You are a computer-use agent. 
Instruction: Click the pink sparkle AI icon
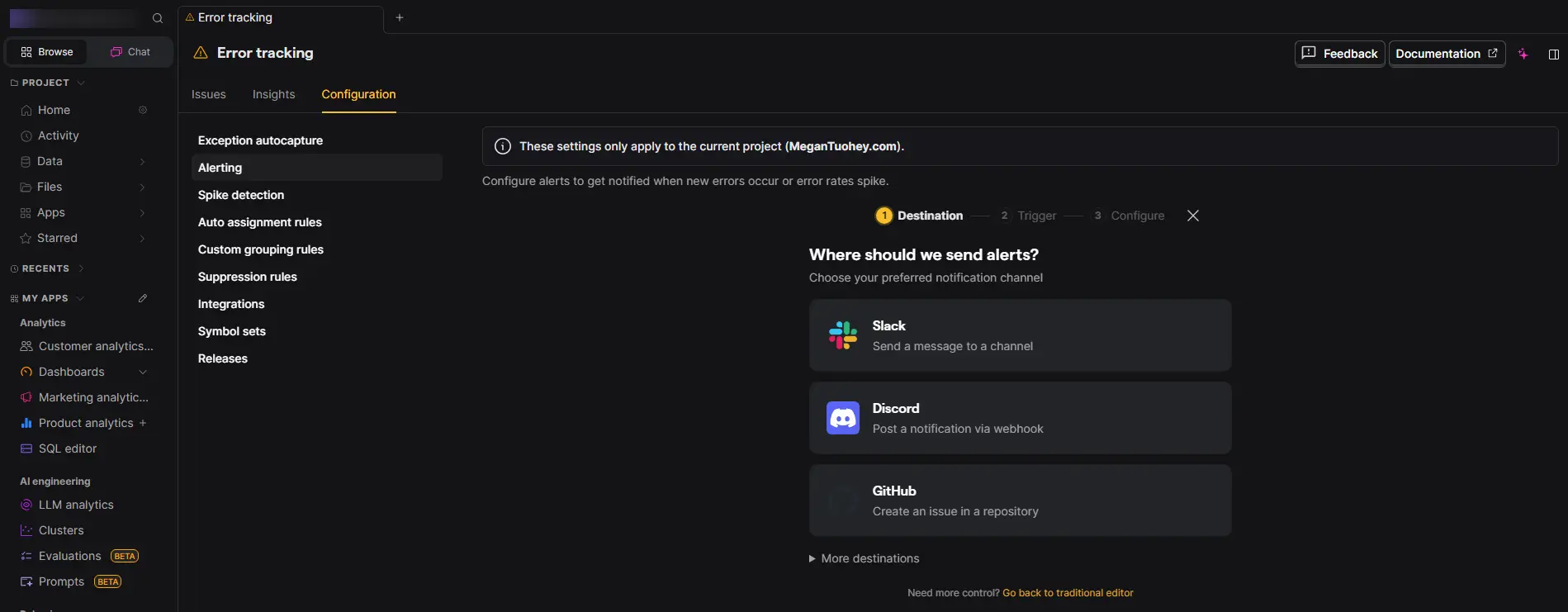[x=1523, y=54]
